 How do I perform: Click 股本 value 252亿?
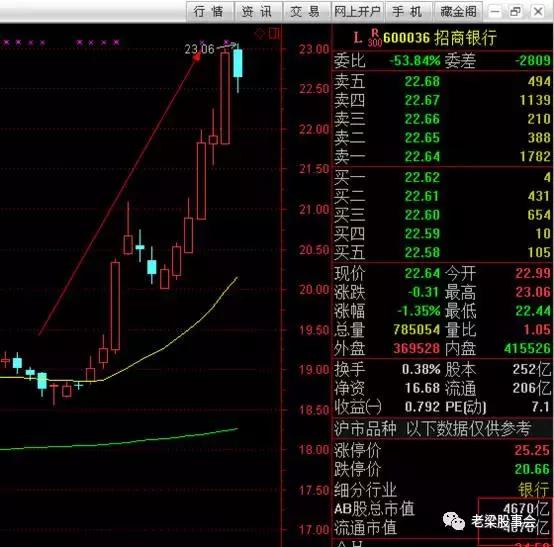click(532, 369)
